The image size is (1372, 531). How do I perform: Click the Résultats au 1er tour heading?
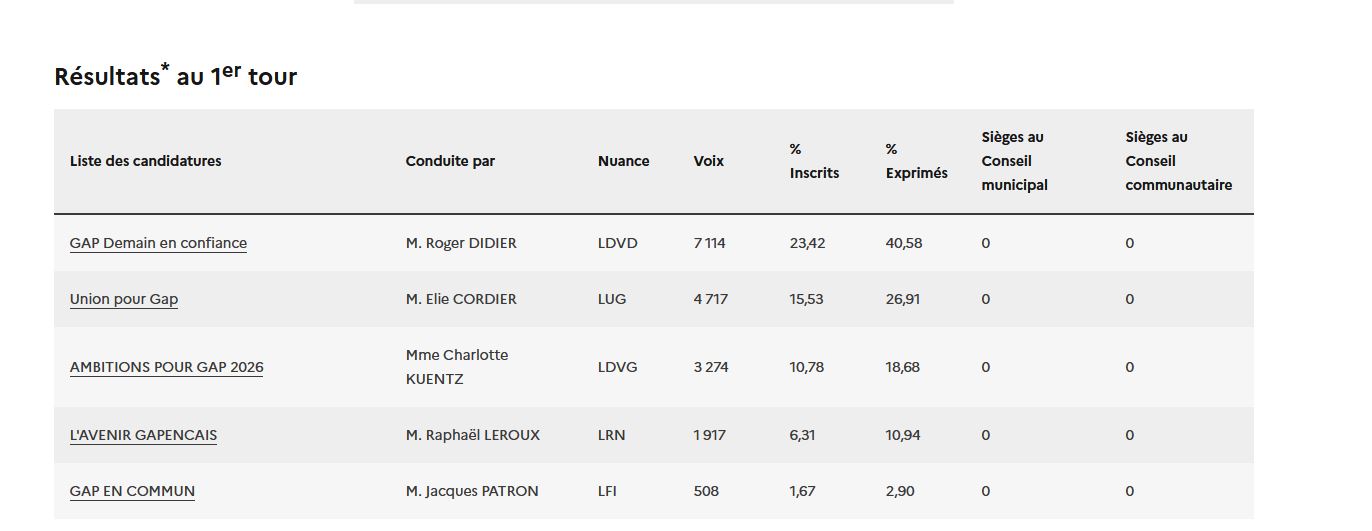point(176,76)
